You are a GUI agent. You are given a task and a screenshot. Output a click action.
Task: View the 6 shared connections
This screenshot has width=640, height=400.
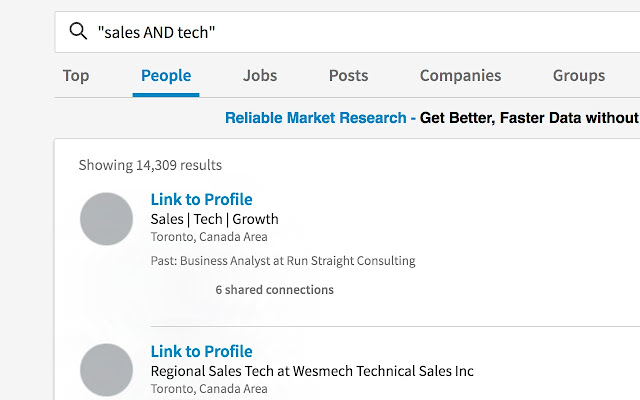274,290
